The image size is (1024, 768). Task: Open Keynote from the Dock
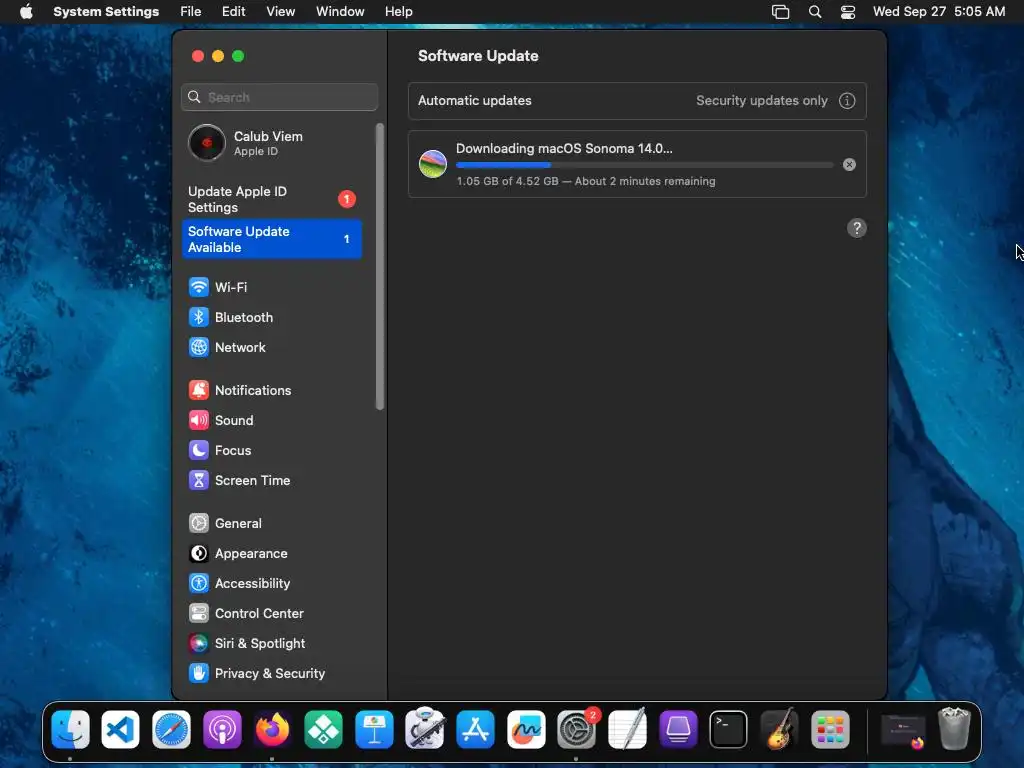click(x=374, y=729)
